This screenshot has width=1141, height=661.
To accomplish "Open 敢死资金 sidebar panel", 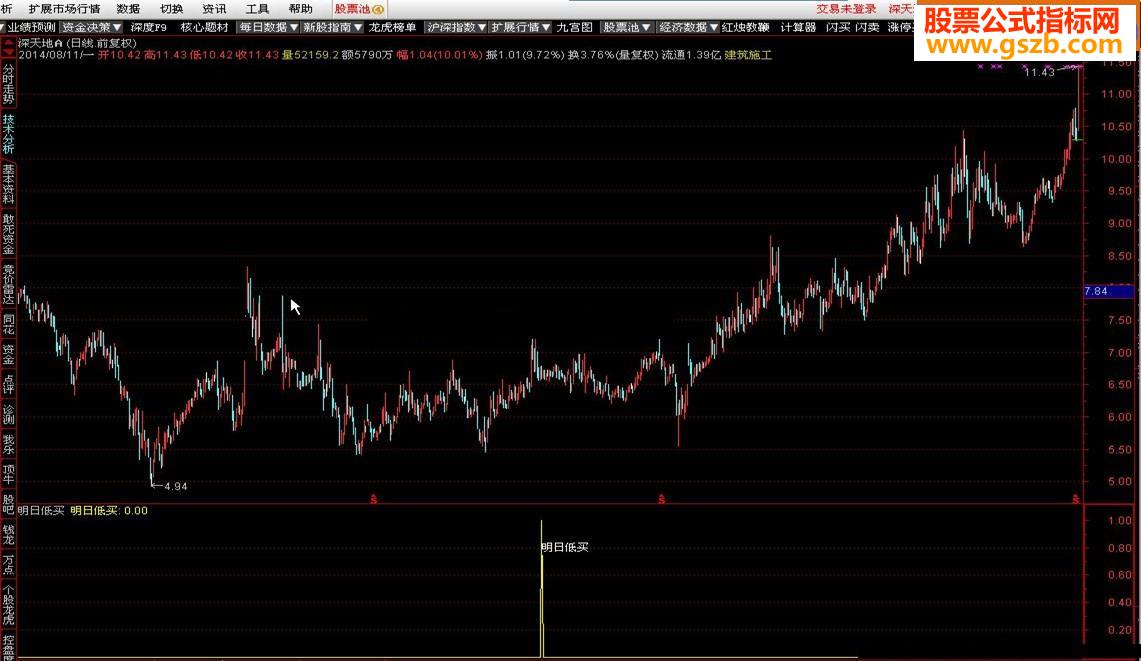I will pos(8,234).
